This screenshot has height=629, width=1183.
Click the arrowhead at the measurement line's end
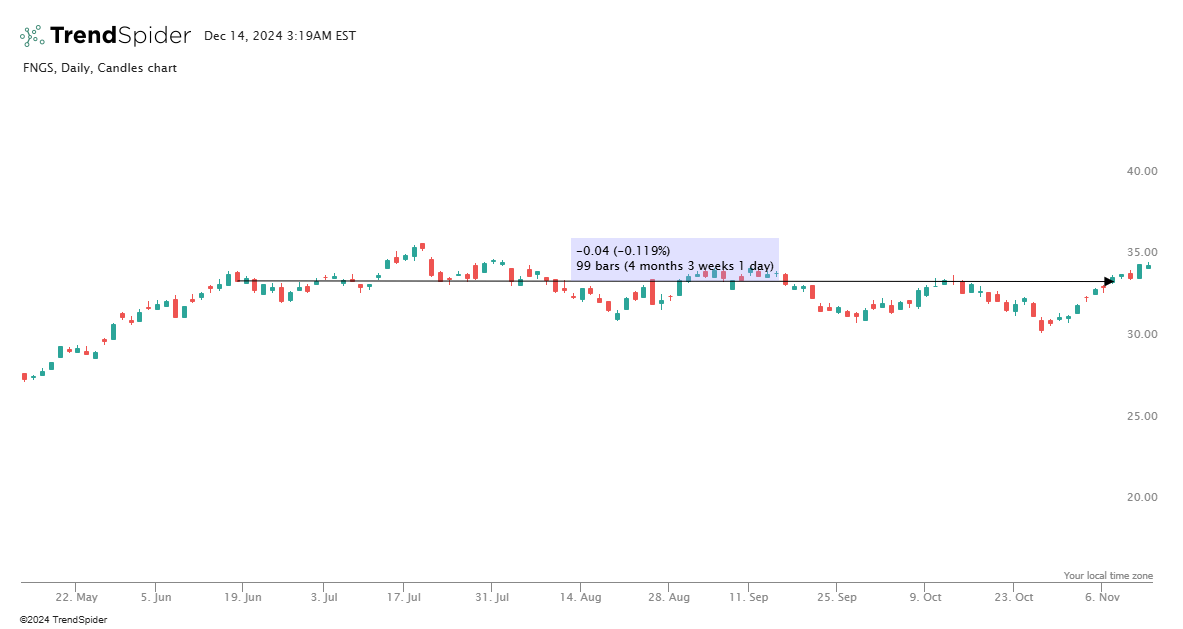click(x=1108, y=281)
